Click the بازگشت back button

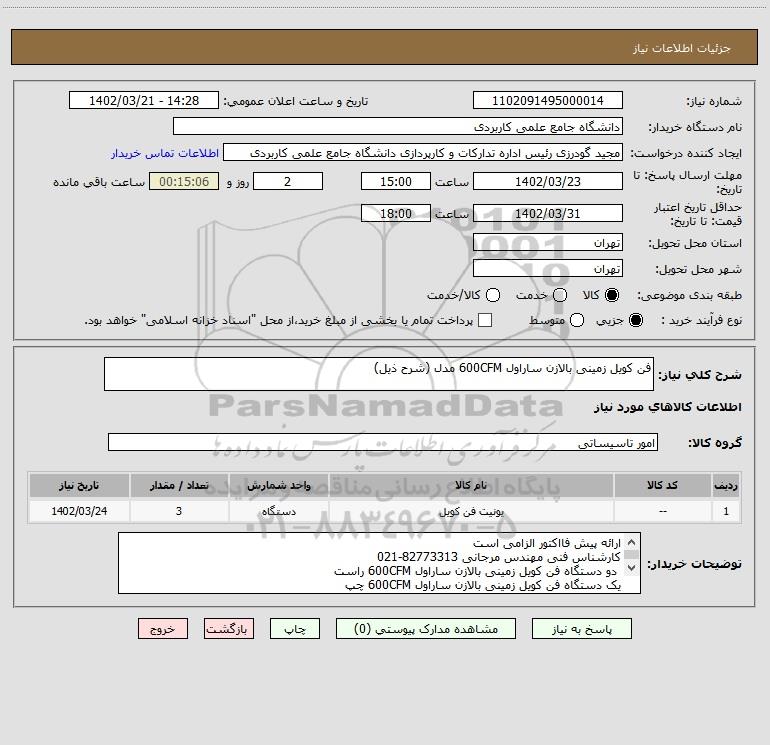[229, 629]
